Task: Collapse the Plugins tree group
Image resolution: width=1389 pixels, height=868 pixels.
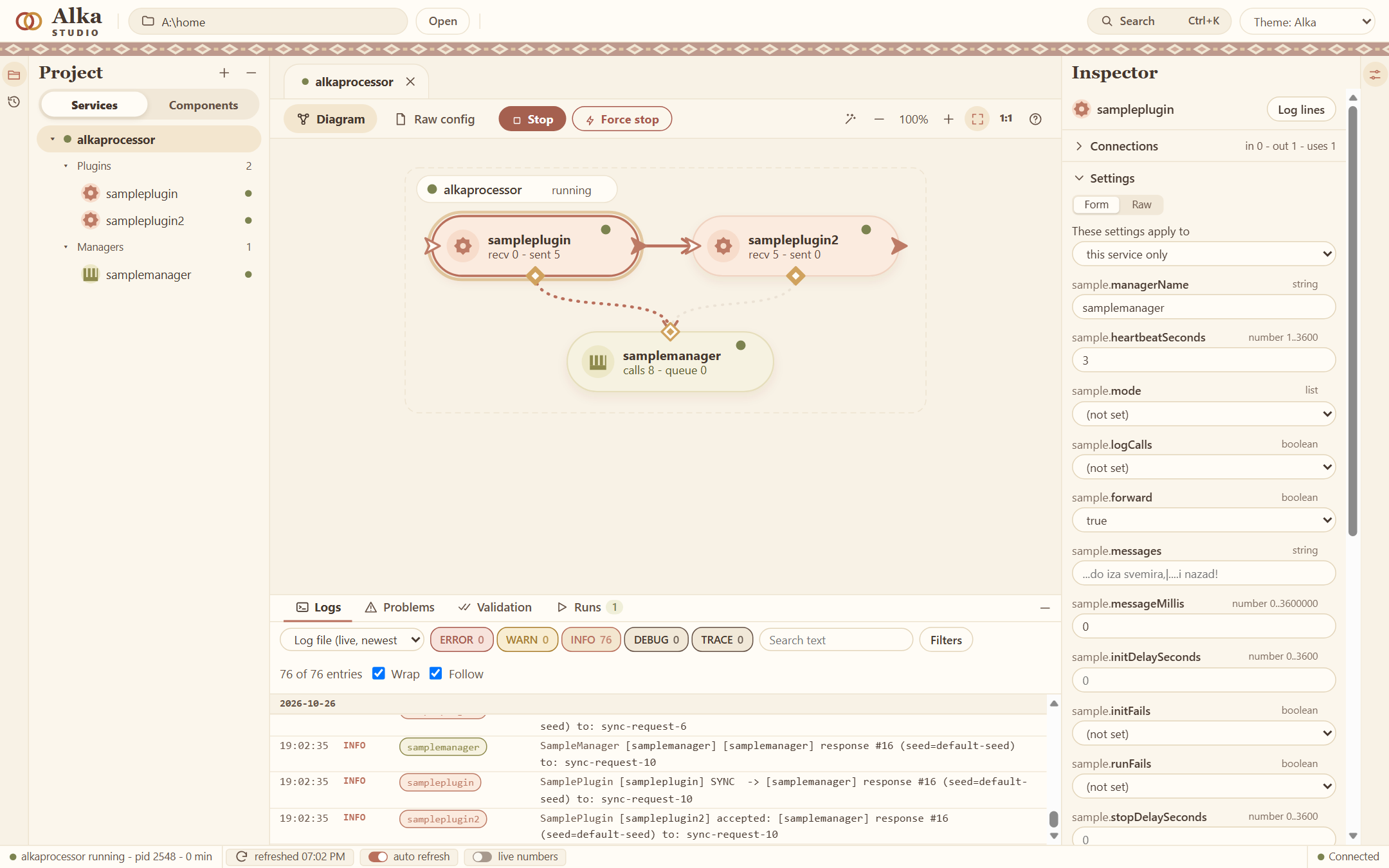Action: [66, 166]
